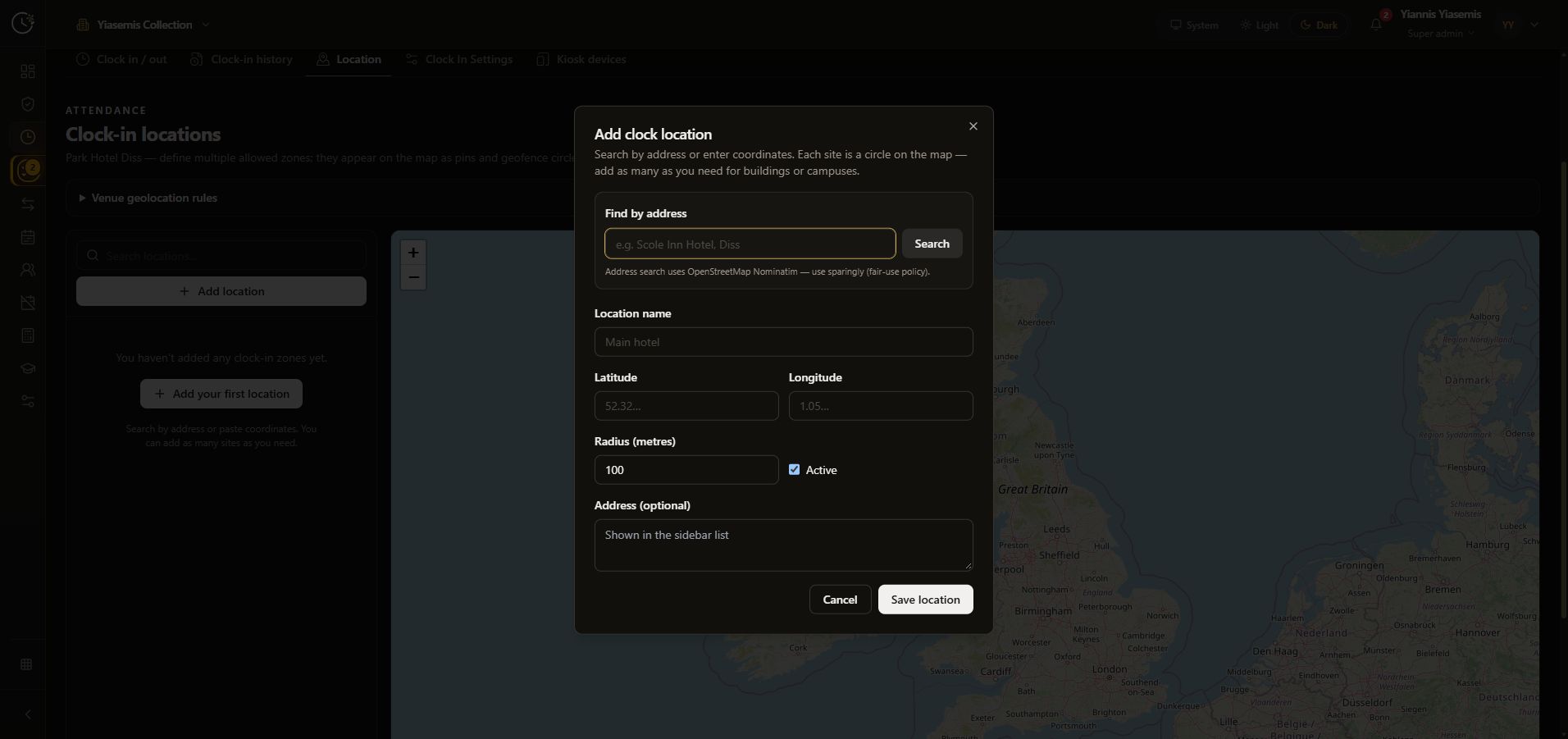Click the Search address button

(x=932, y=244)
